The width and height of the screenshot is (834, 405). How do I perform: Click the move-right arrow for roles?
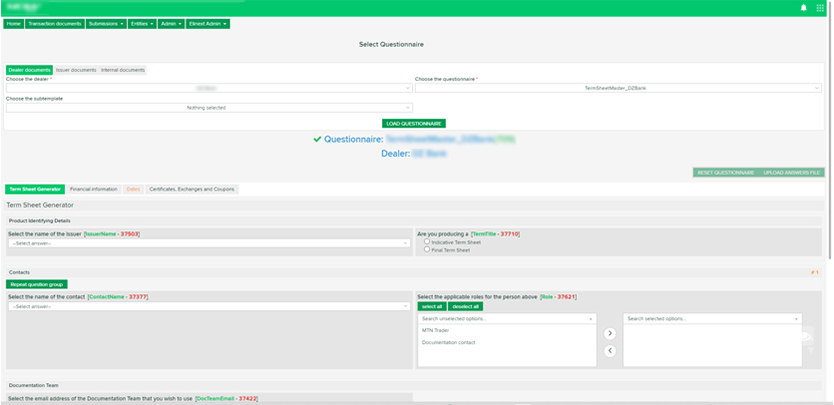[x=610, y=333]
